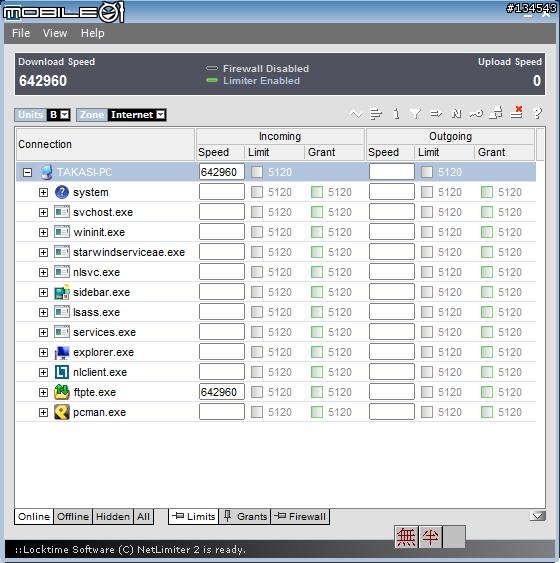Click the bottom-right dropdown arrow button

pos(537,516)
